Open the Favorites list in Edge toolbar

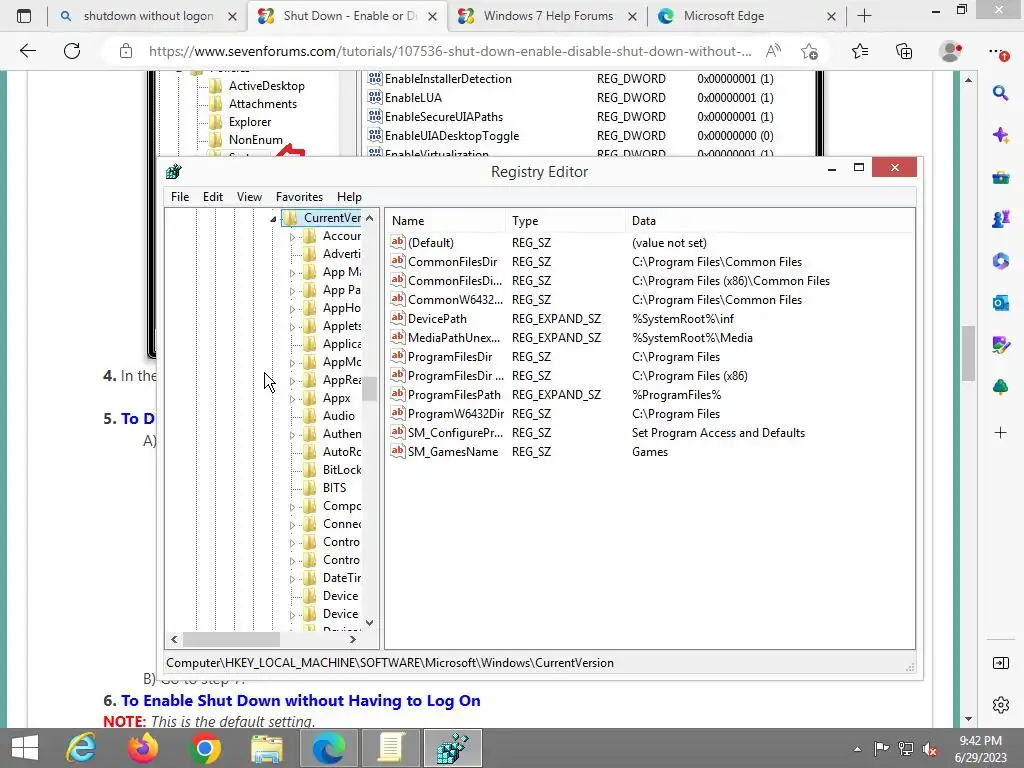(860, 51)
